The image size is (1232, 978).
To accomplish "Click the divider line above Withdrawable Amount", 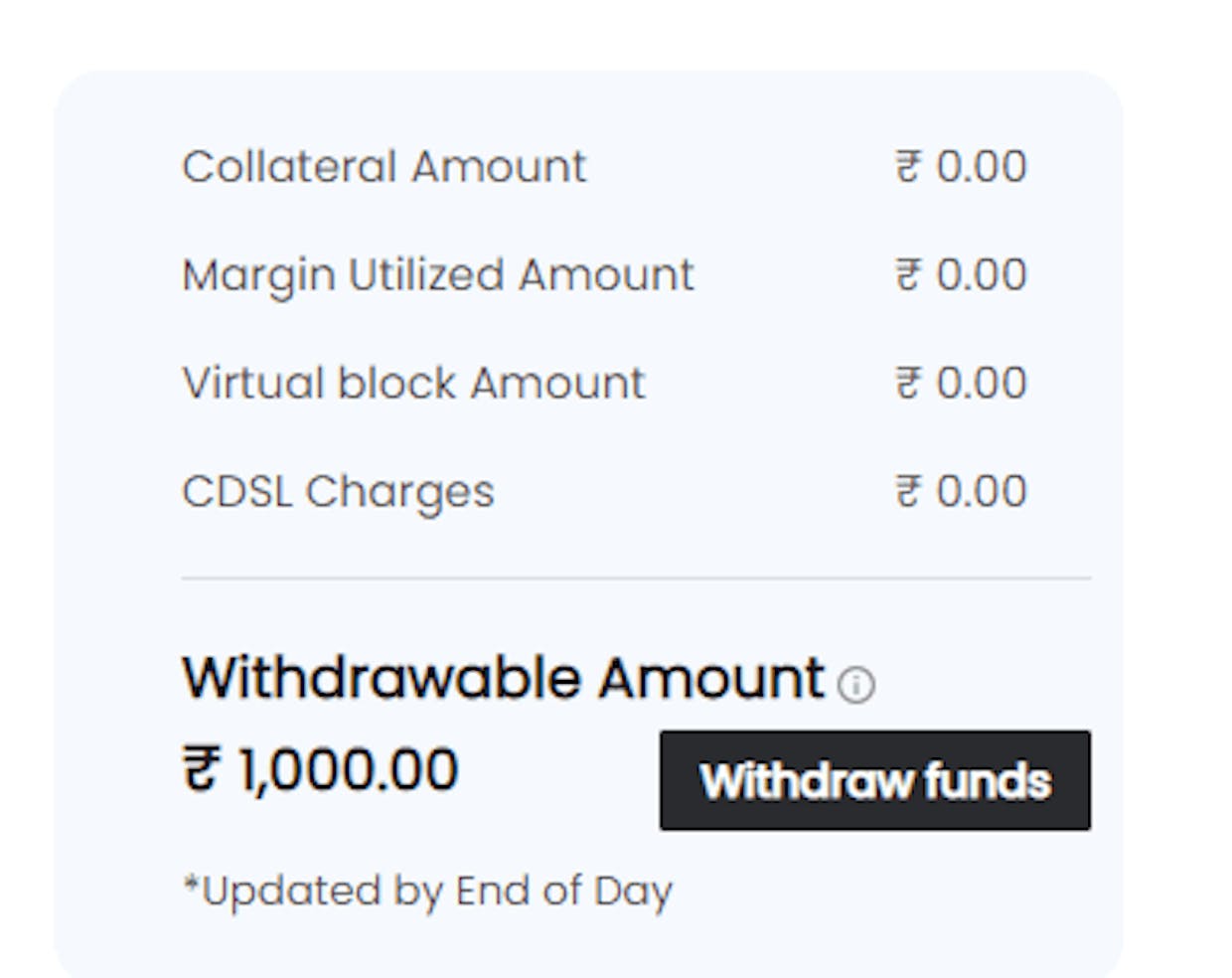I will [636, 577].
